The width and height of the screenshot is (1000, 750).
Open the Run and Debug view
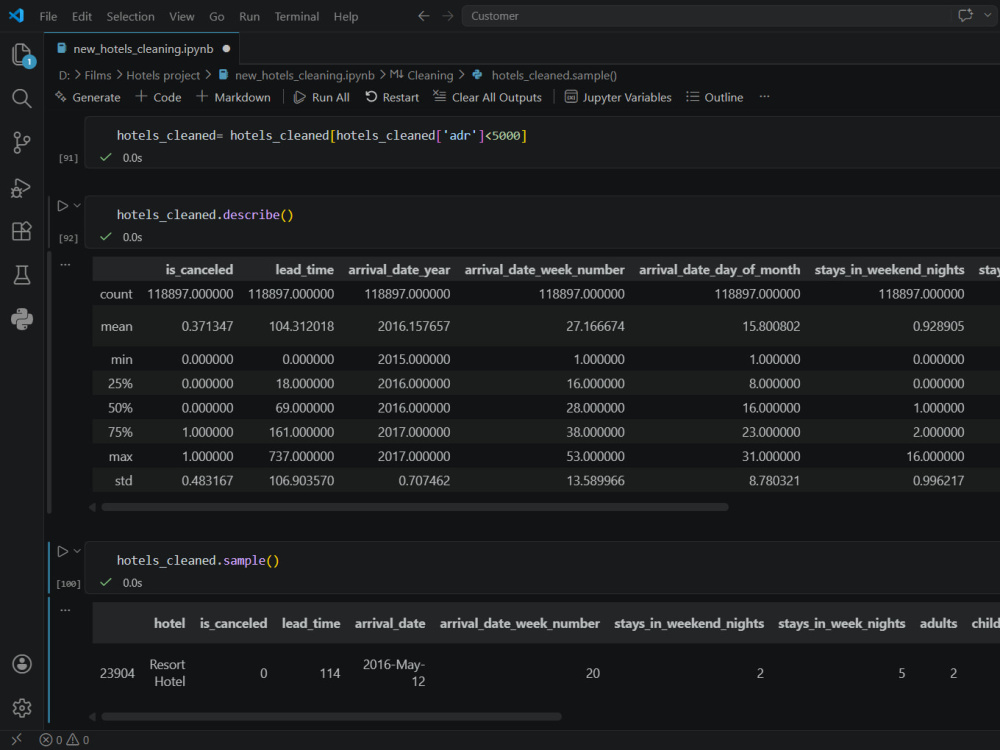[22, 188]
